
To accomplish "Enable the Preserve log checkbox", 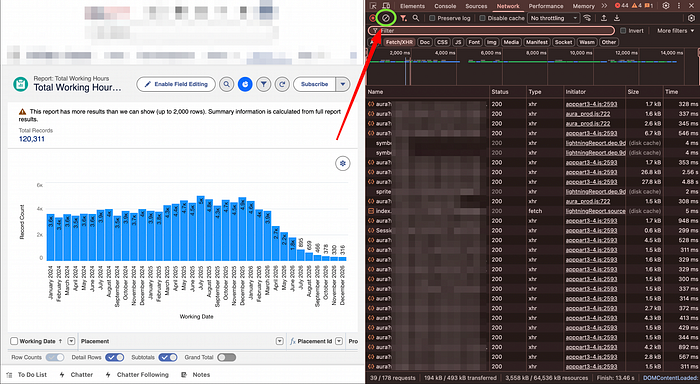I will pos(432,18).
